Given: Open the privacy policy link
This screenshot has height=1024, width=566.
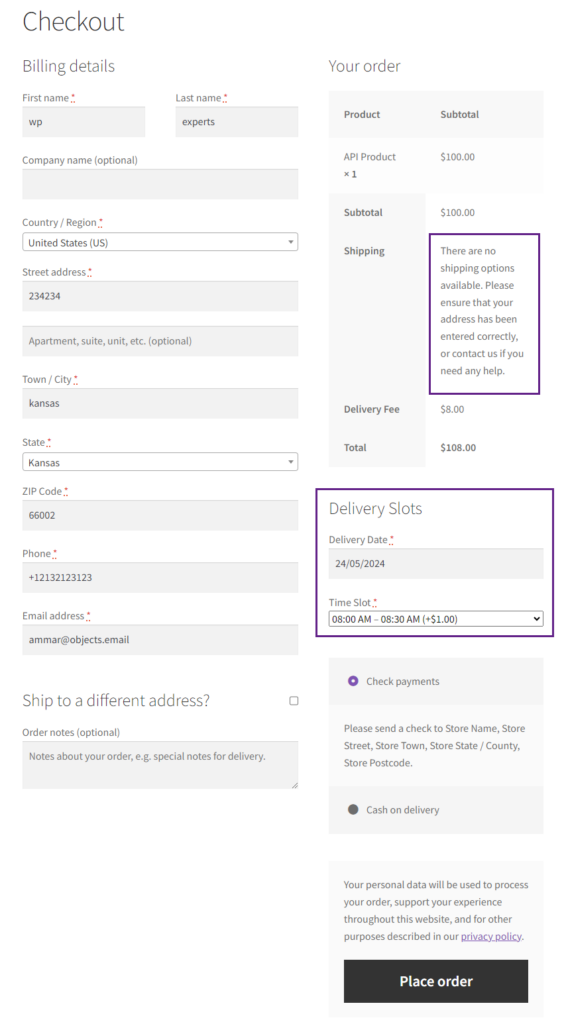Looking at the screenshot, I should pyautogui.click(x=491, y=936).
